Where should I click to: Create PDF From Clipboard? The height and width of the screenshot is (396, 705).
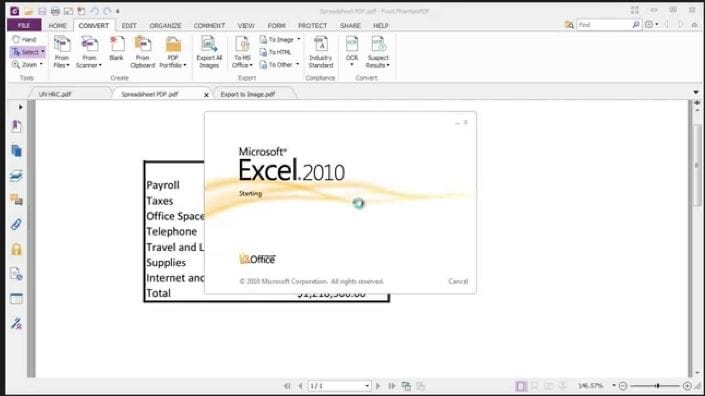pos(143,52)
